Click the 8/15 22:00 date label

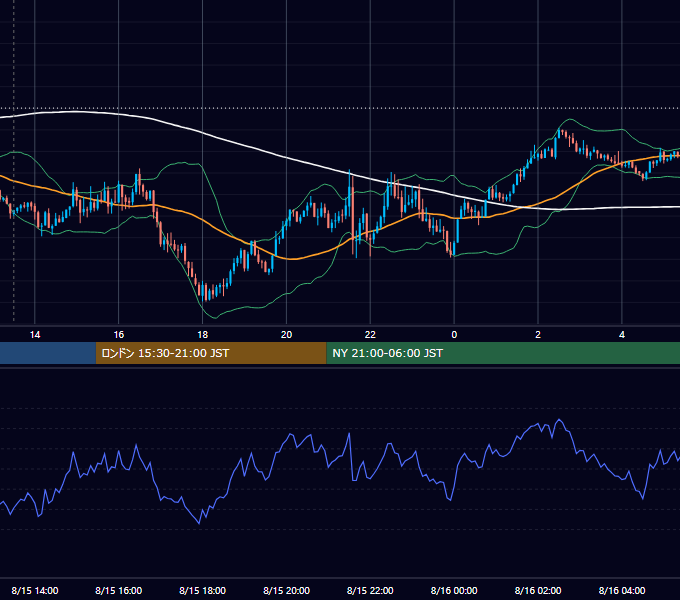(x=370, y=590)
